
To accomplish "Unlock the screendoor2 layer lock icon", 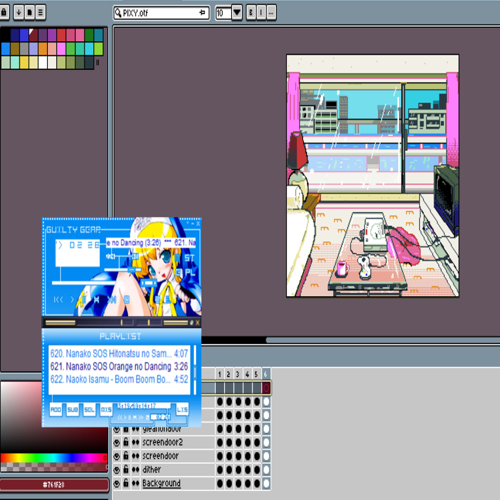I will click(x=126, y=442).
